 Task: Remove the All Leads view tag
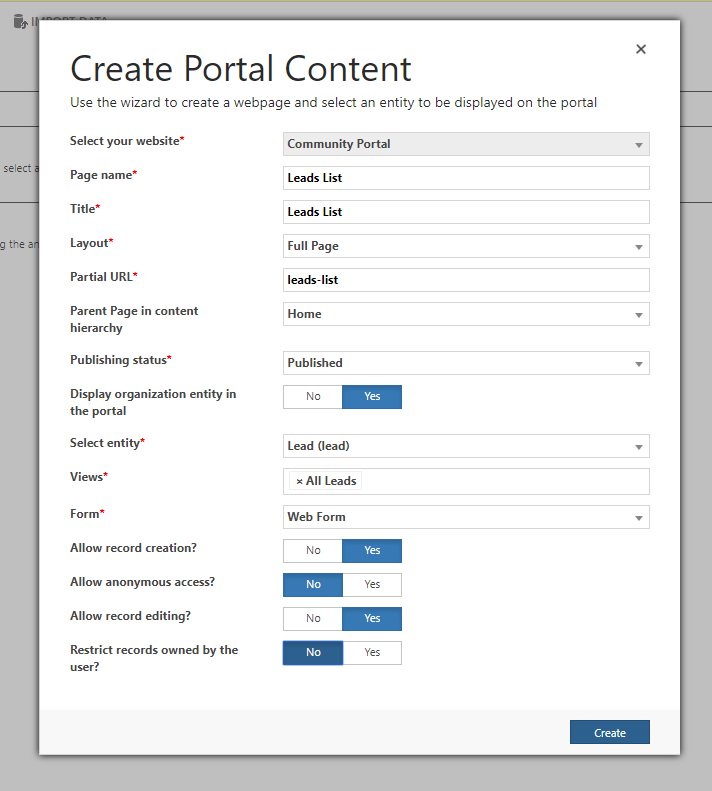[x=299, y=481]
